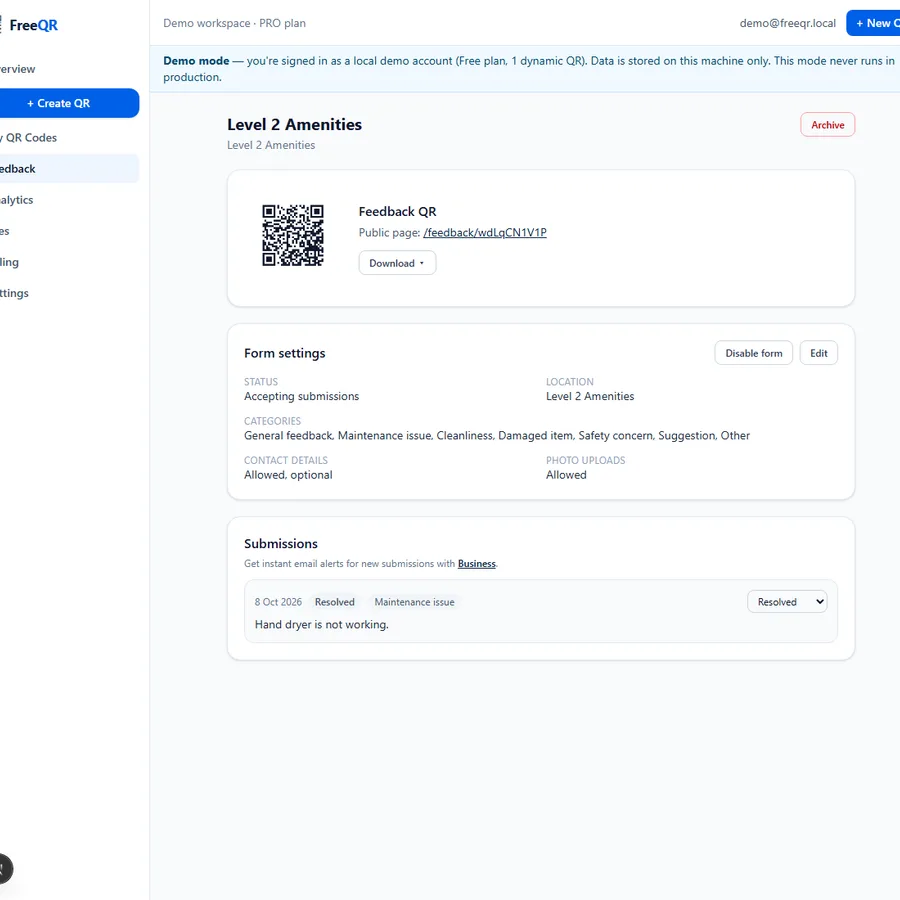Click the round dark icon at the bottom left
This screenshot has width=900, height=900.
point(3,868)
